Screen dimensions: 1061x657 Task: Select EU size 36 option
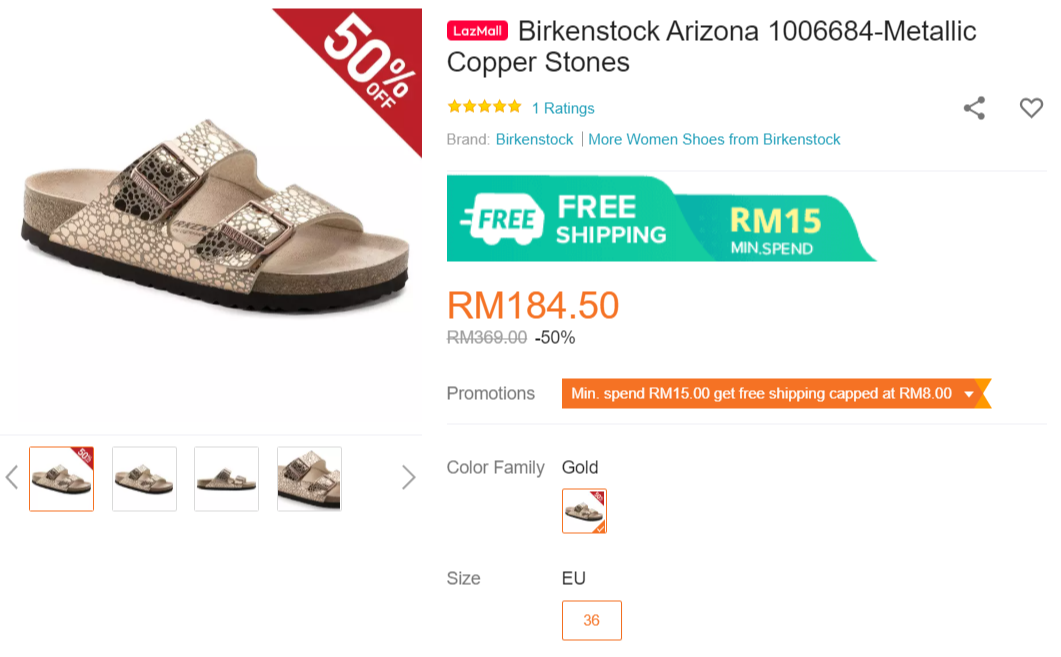(x=592, y=620)
